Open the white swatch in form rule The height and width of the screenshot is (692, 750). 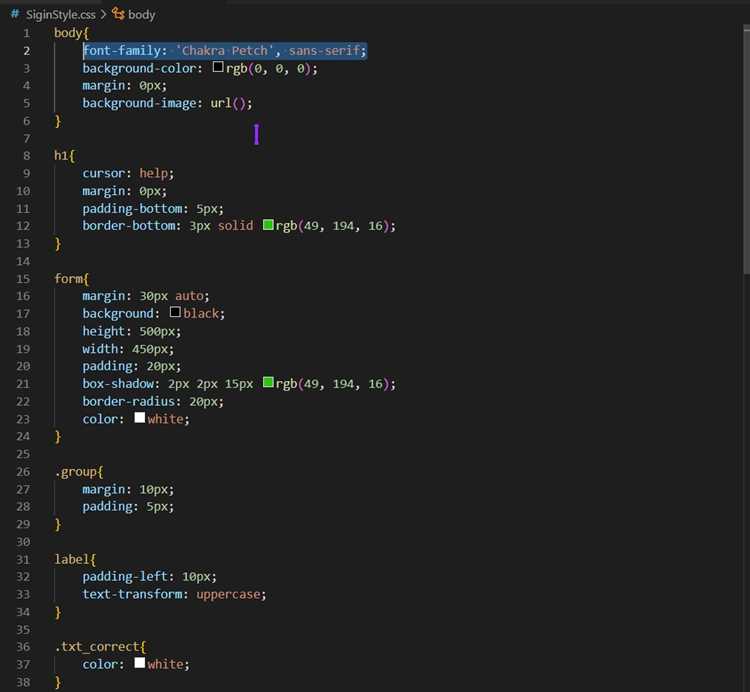coord(139,417)
